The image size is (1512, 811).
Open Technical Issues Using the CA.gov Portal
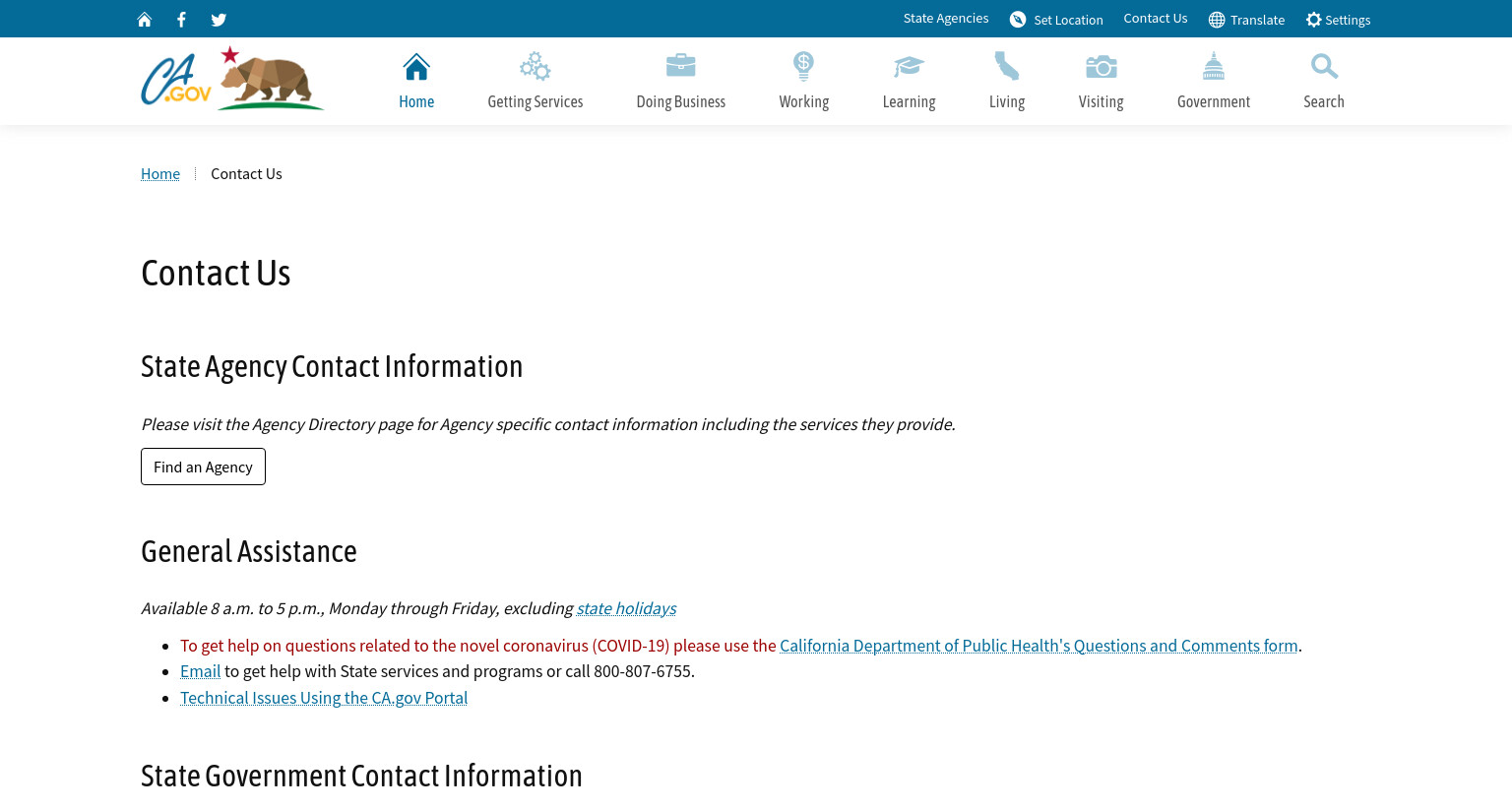324,698
